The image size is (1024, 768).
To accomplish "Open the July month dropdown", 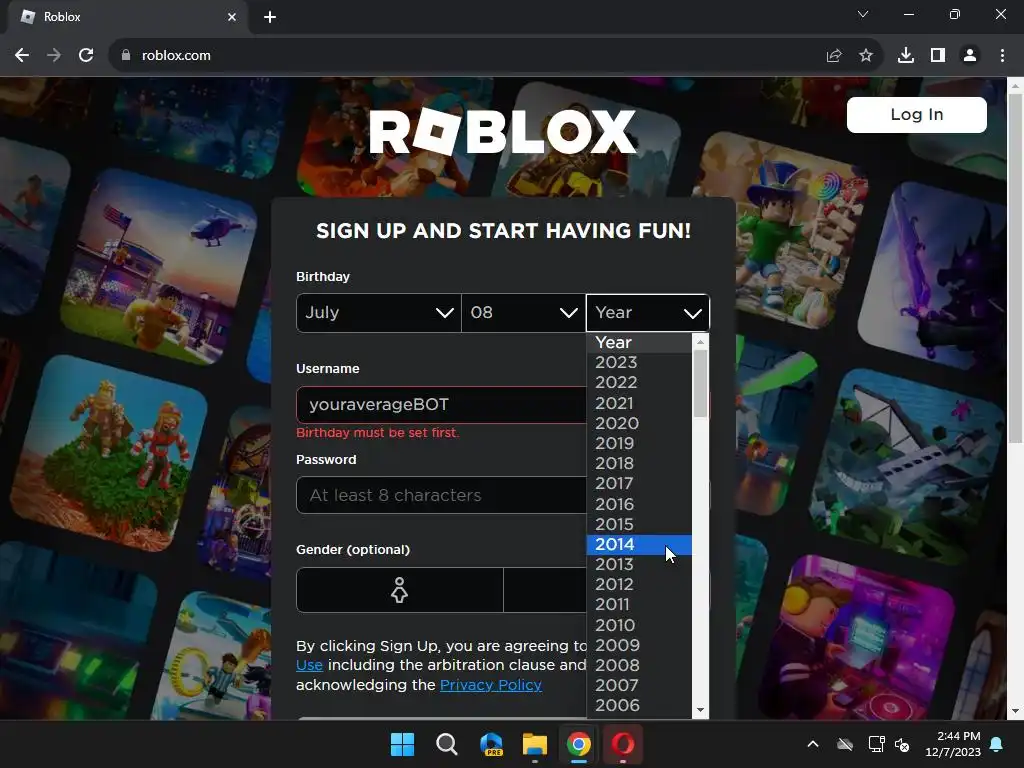I will point(378,313).
